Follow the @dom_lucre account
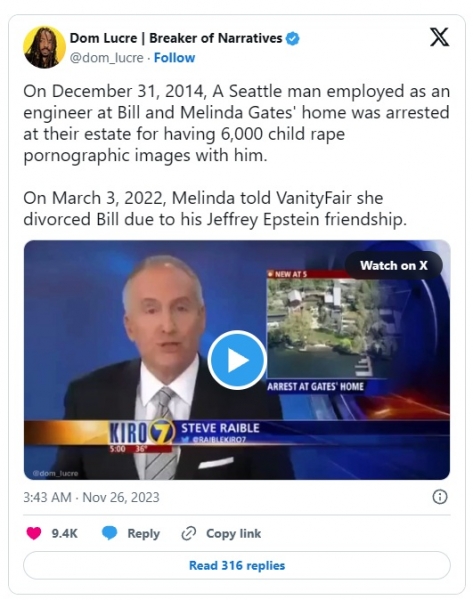 tap(175, 58)
